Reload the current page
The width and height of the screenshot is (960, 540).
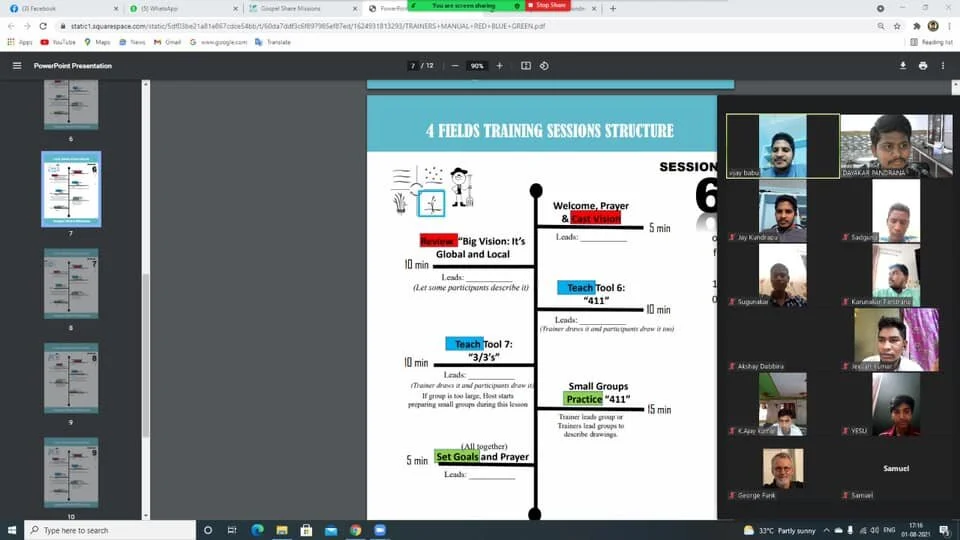[43, 26]
